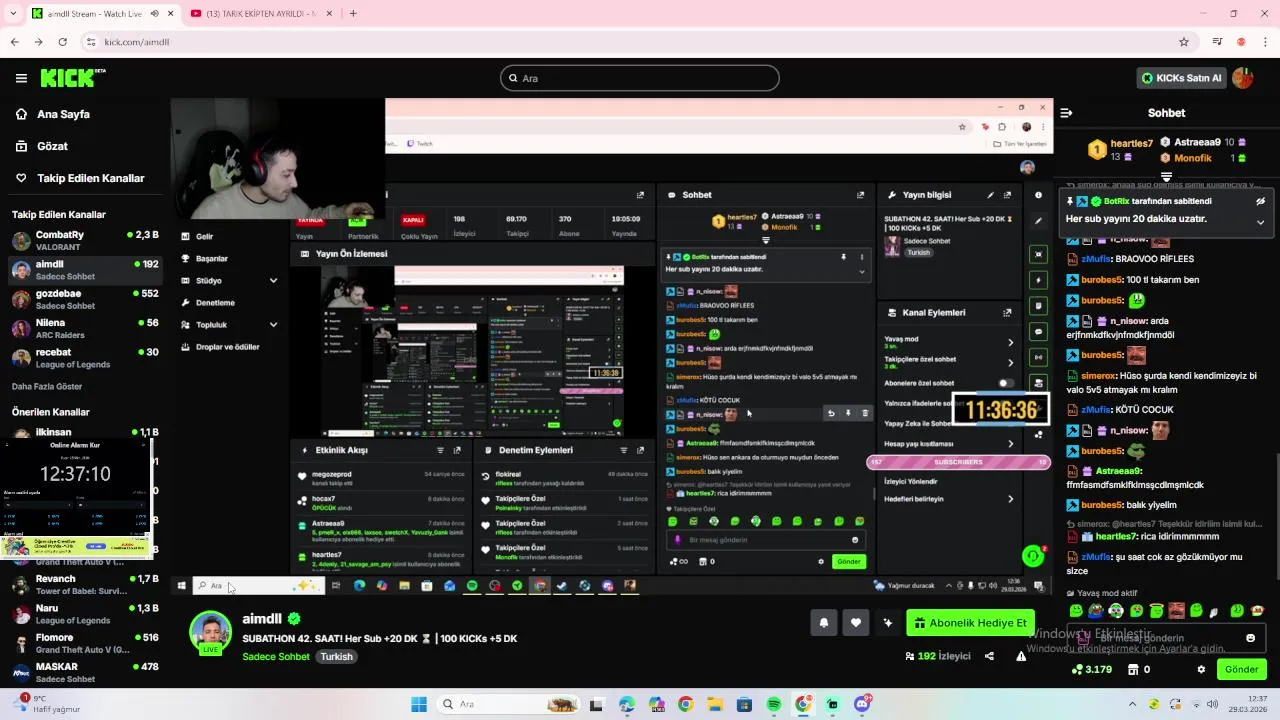Hide the pinned BotRix message
Screen dimensions: 1280x720
tap(1260, 201)
